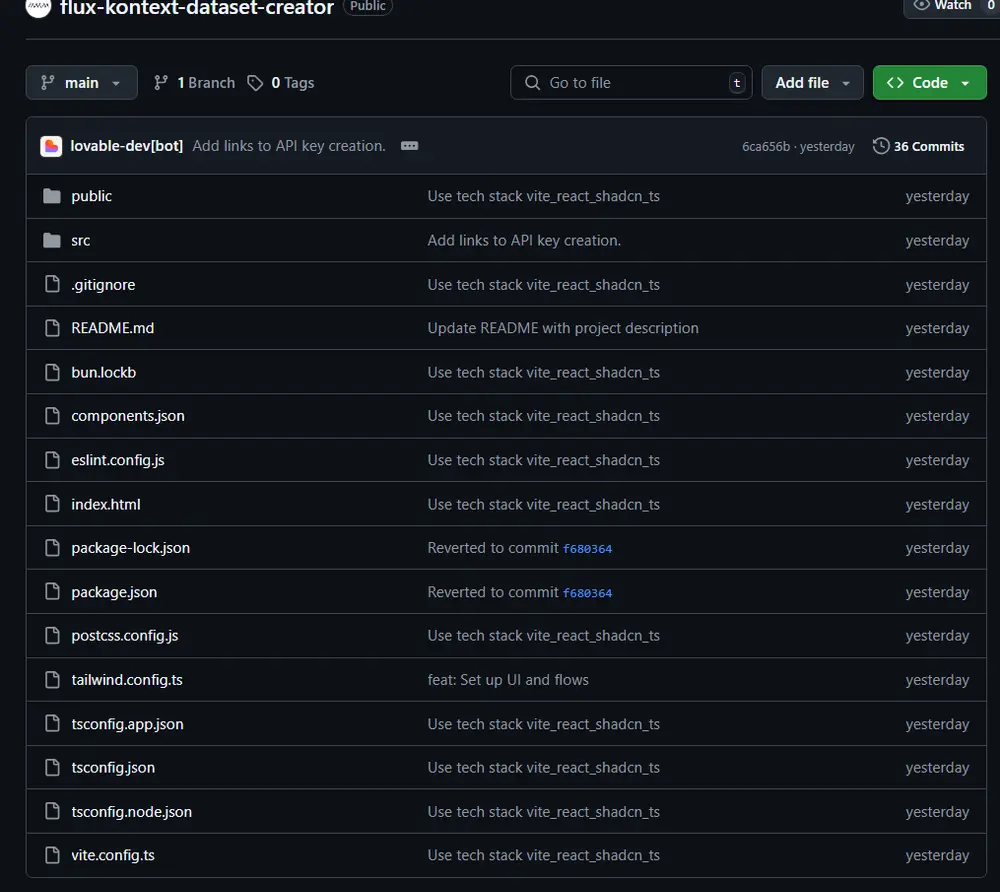Open the Add file dropdown

[x=812, y=83]
